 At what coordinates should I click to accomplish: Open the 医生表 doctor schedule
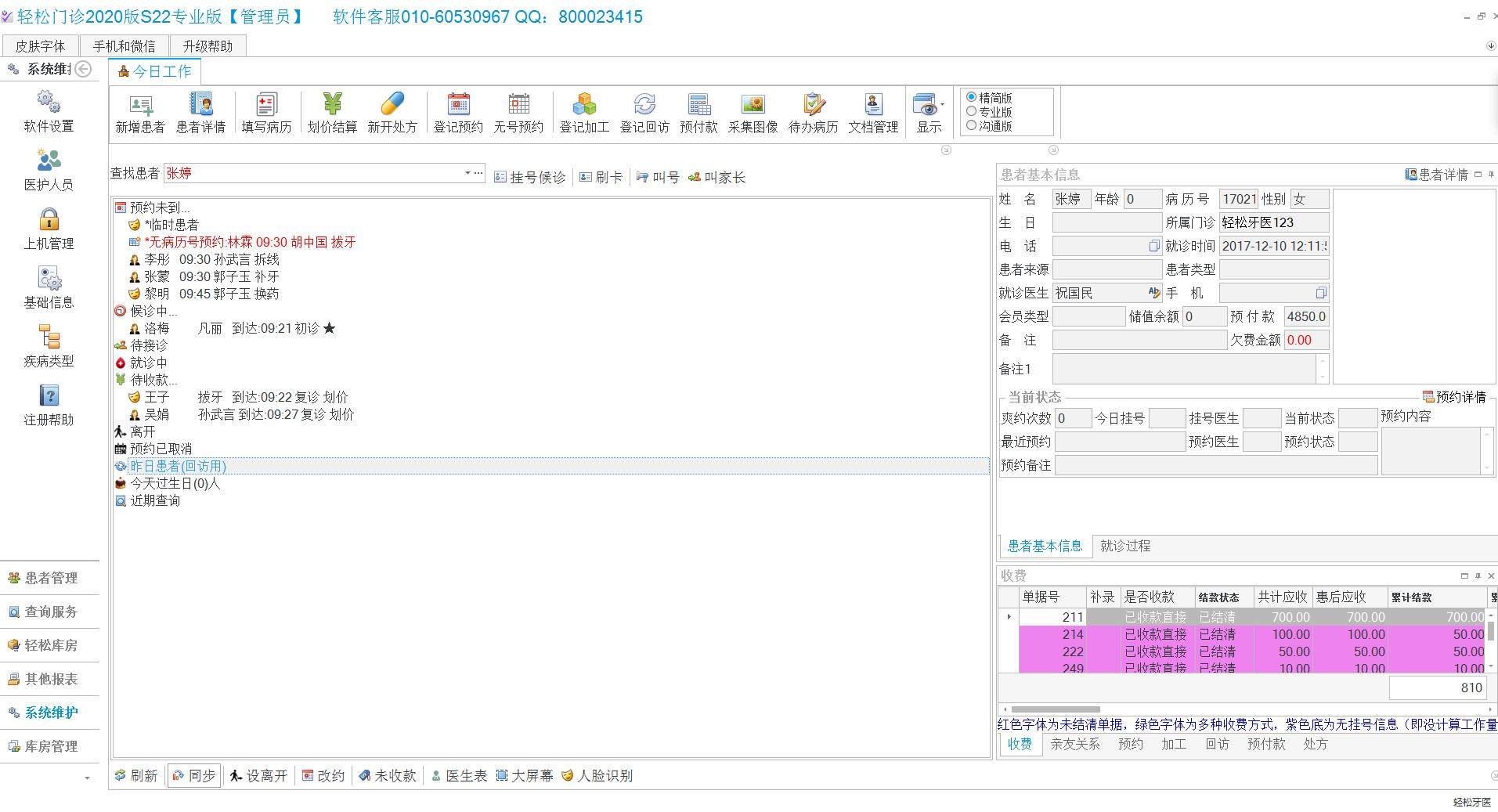point(459,775)
